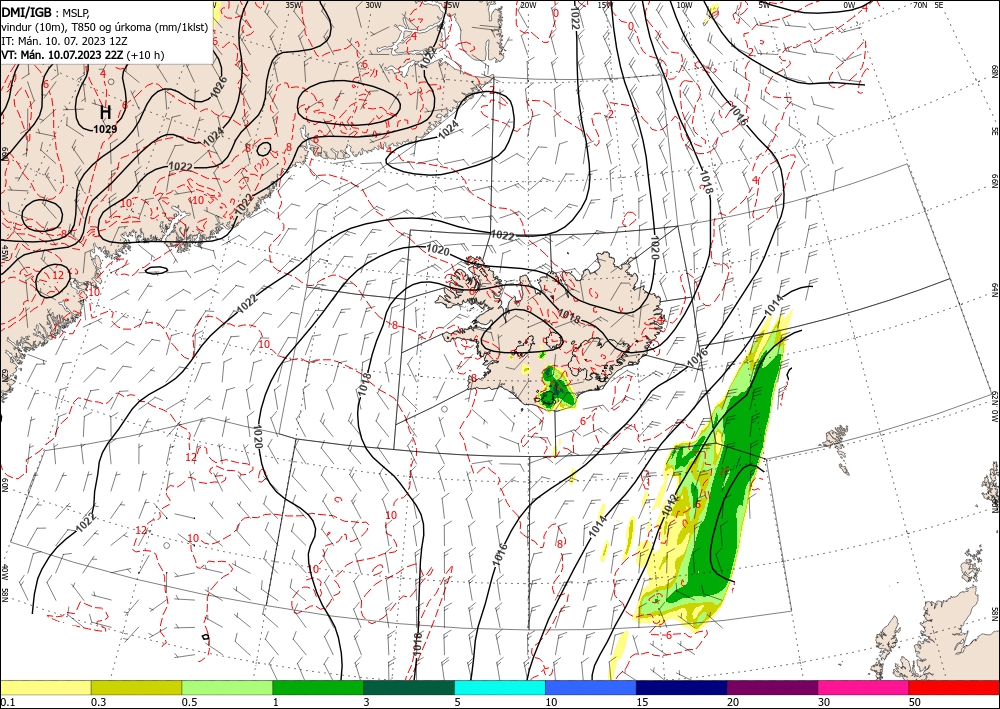The image size is (1000, 709).
Task: Click the 1018 isobar label over Iceland
Action: (570, 314)
